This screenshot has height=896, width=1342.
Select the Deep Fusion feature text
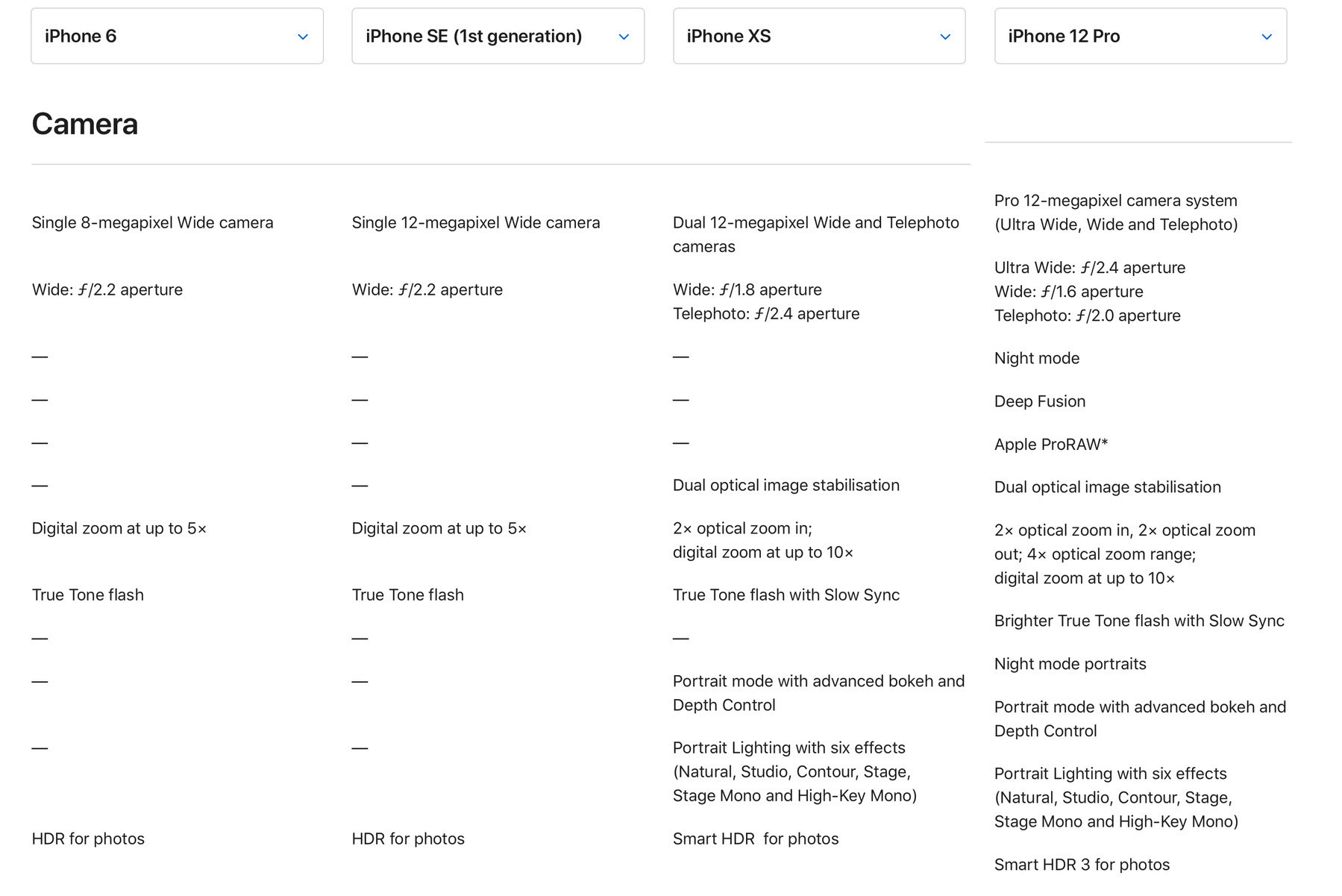(1039, 401)
